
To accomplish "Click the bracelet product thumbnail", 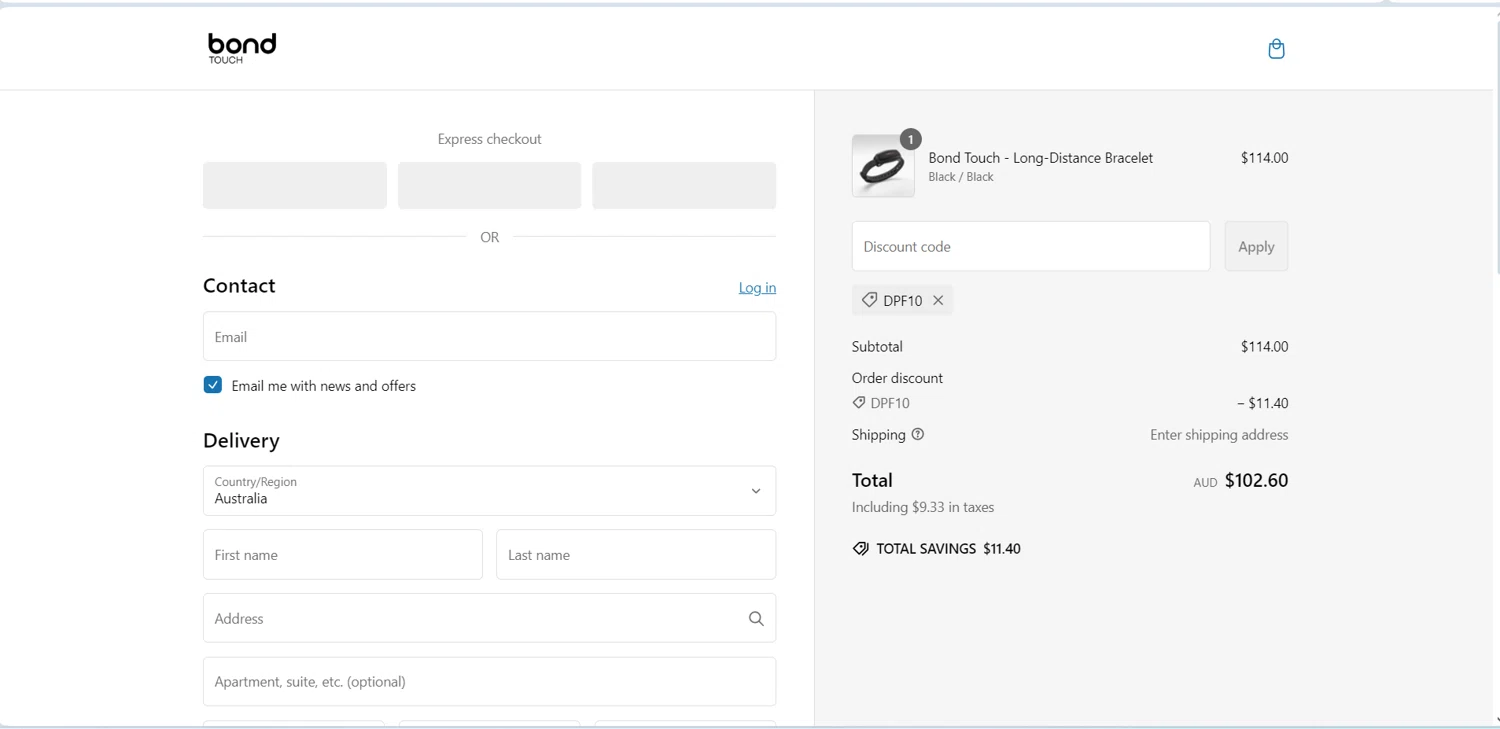I will (883, 166).
